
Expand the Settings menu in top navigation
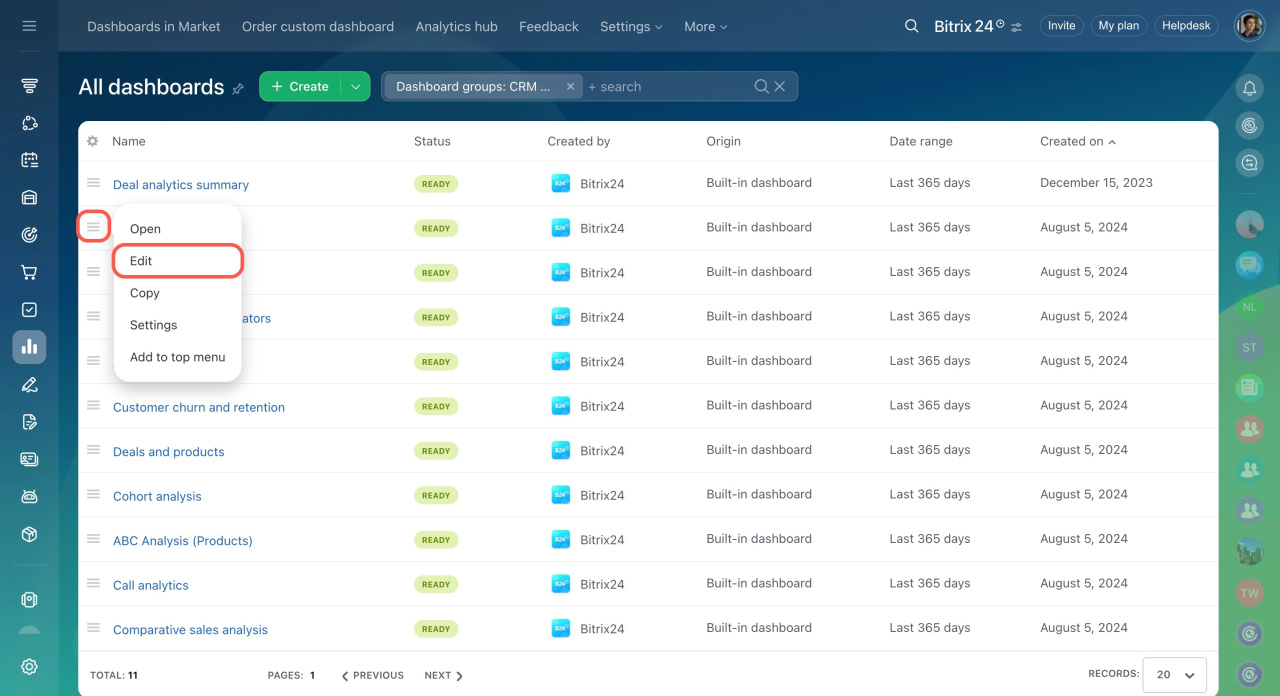630,27
